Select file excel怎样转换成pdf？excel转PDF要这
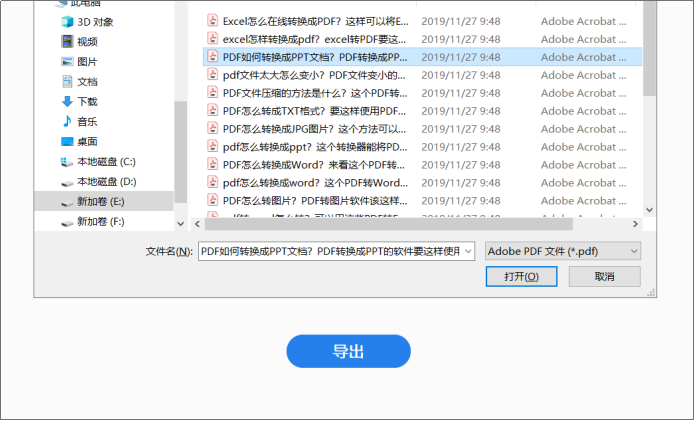This screenshot has height=421, width=695. tap(314, 39)
